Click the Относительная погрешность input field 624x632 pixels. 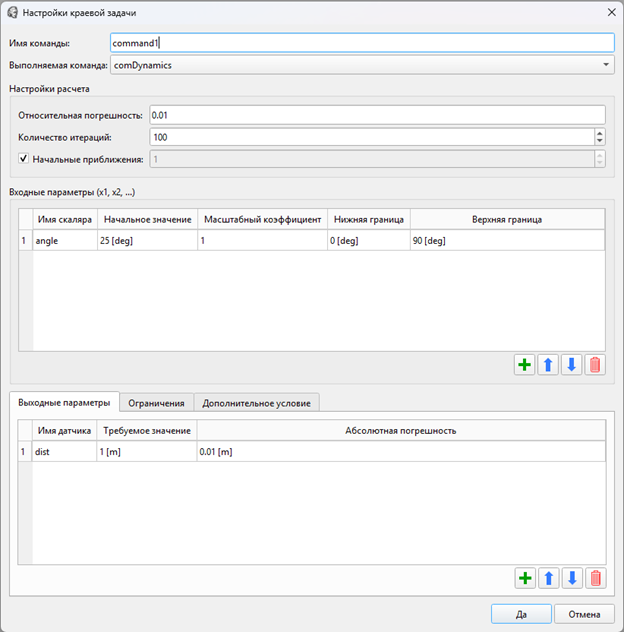(377, 115)
